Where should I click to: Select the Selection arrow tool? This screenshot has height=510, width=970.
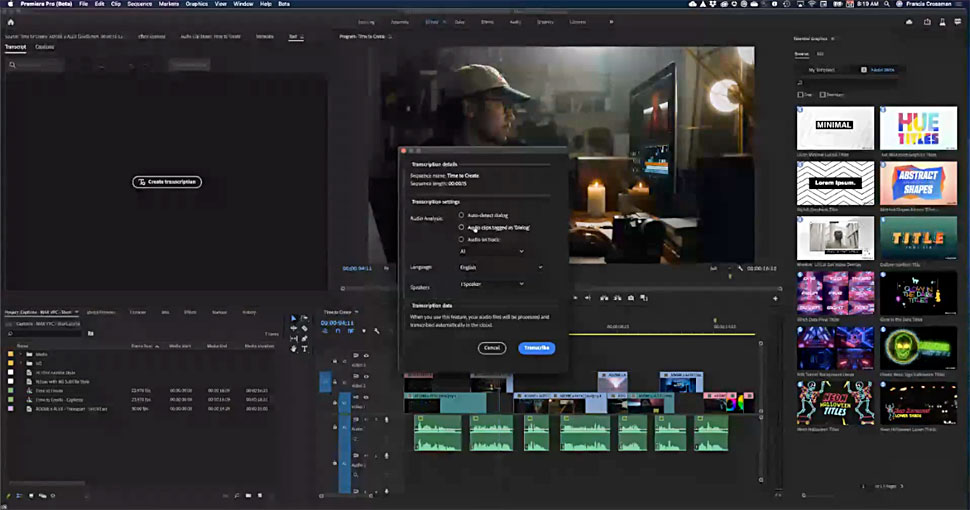[x=294, y=318]
